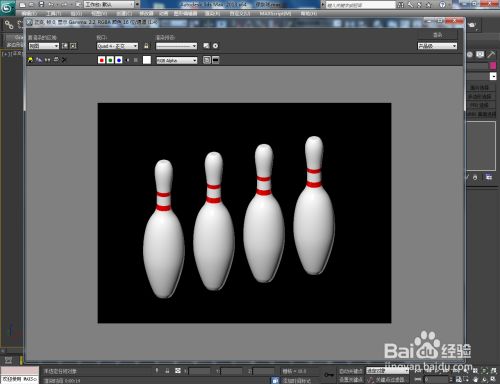Click the Render Setup icon in render window

(x=206, y=46)
